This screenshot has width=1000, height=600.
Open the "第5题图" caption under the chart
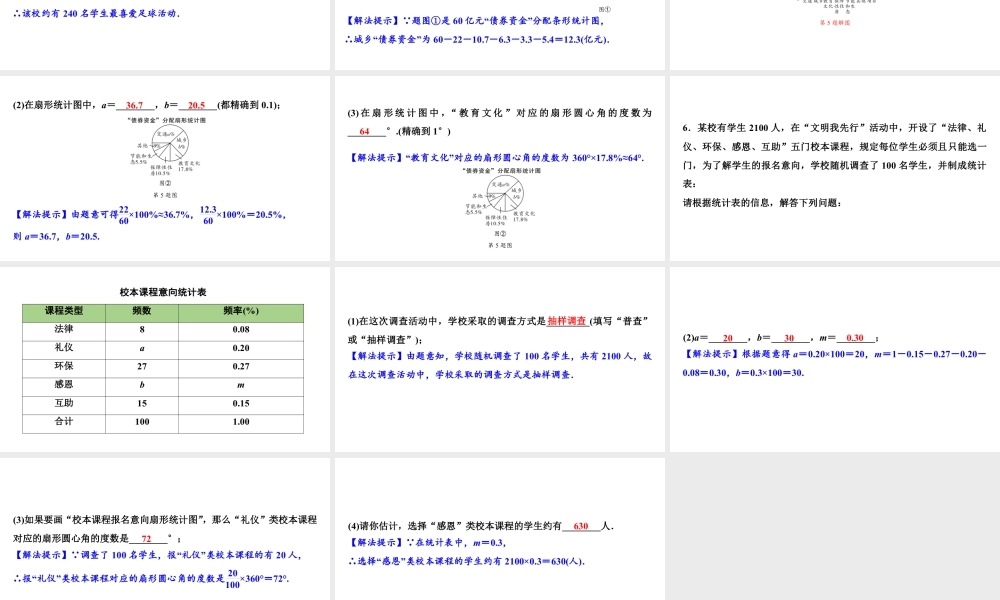coord(166,193)
